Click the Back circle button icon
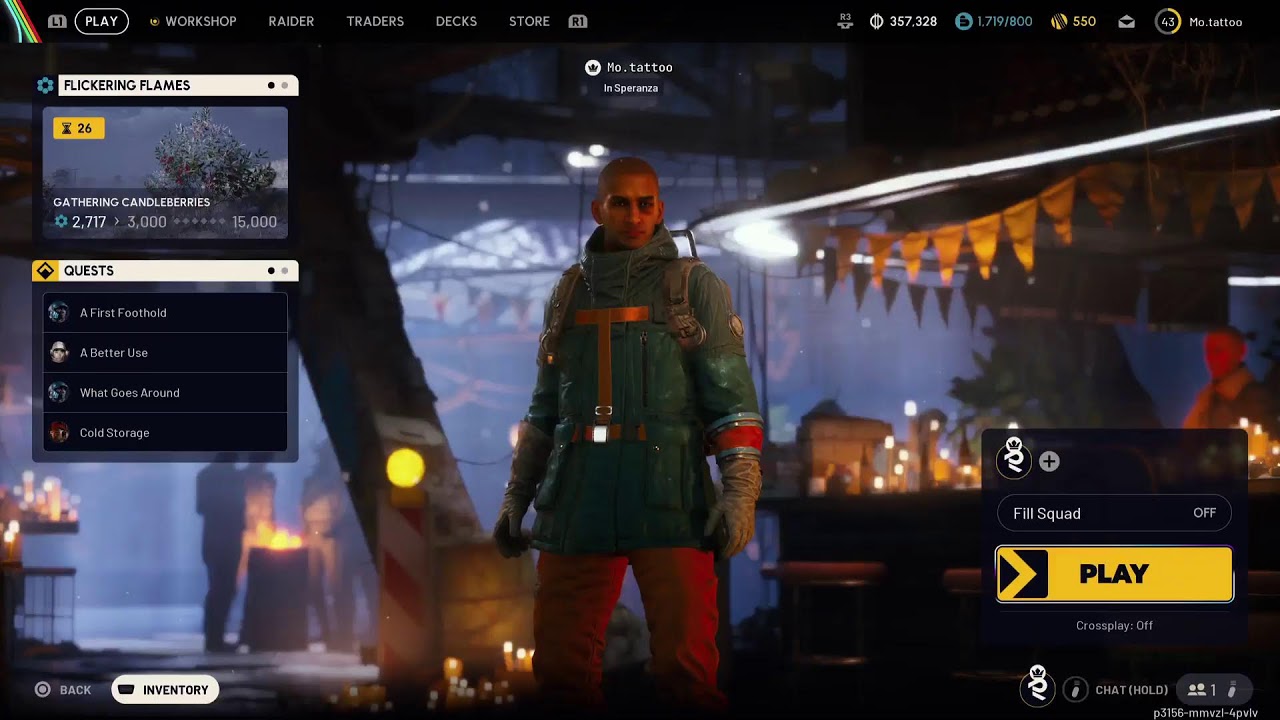 (x=43, y=690)
